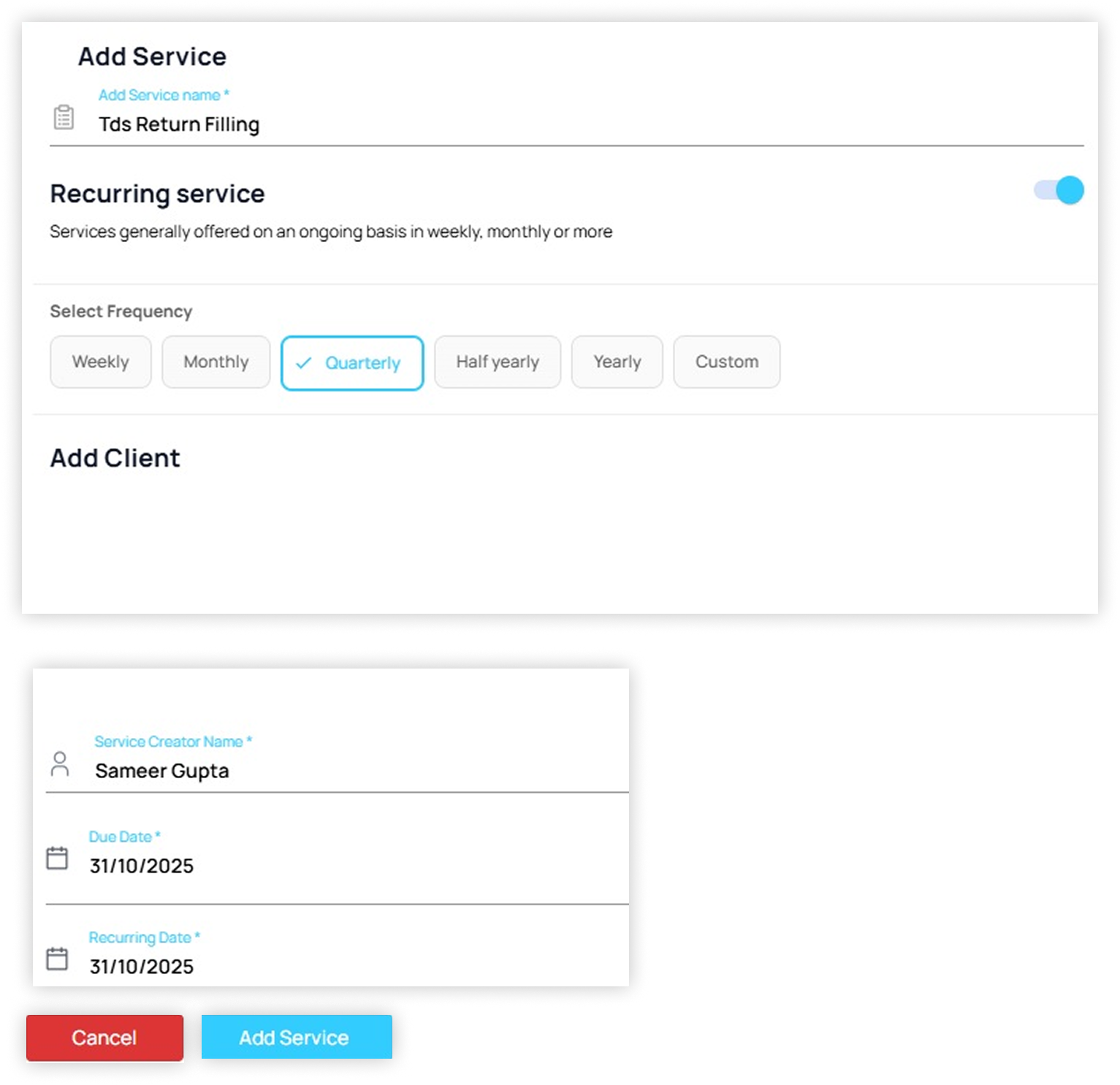Submit with the blue Add Service button
1120x1085 pixels.
(296, 1038)
